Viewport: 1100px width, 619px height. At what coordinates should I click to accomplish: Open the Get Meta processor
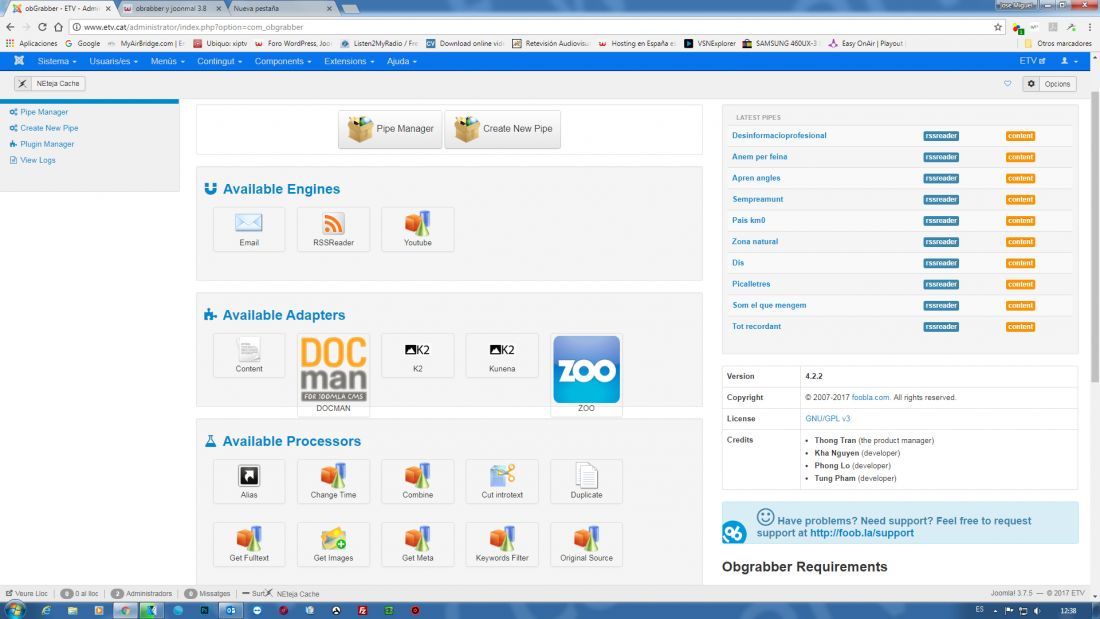click(417, 545)
